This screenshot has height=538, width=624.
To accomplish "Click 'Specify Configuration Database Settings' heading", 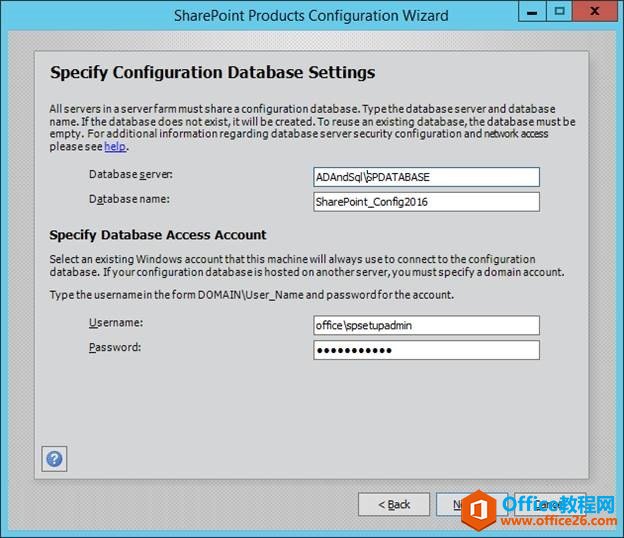I will pyautogui.click(x=213, y=73).
